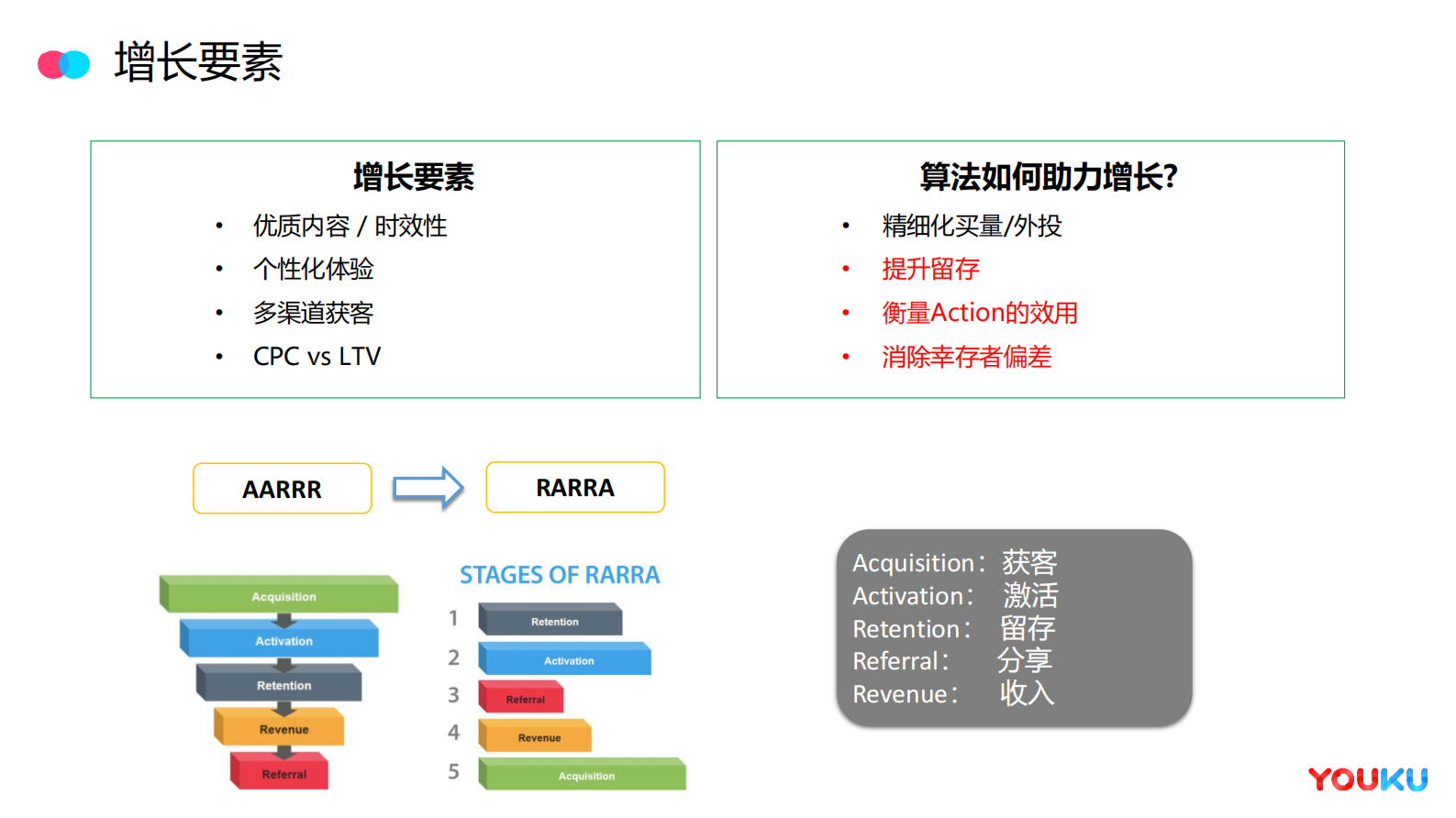Click the YOUKU logo
This screenshot has height=818, width=1456.
pos(1368,779)
